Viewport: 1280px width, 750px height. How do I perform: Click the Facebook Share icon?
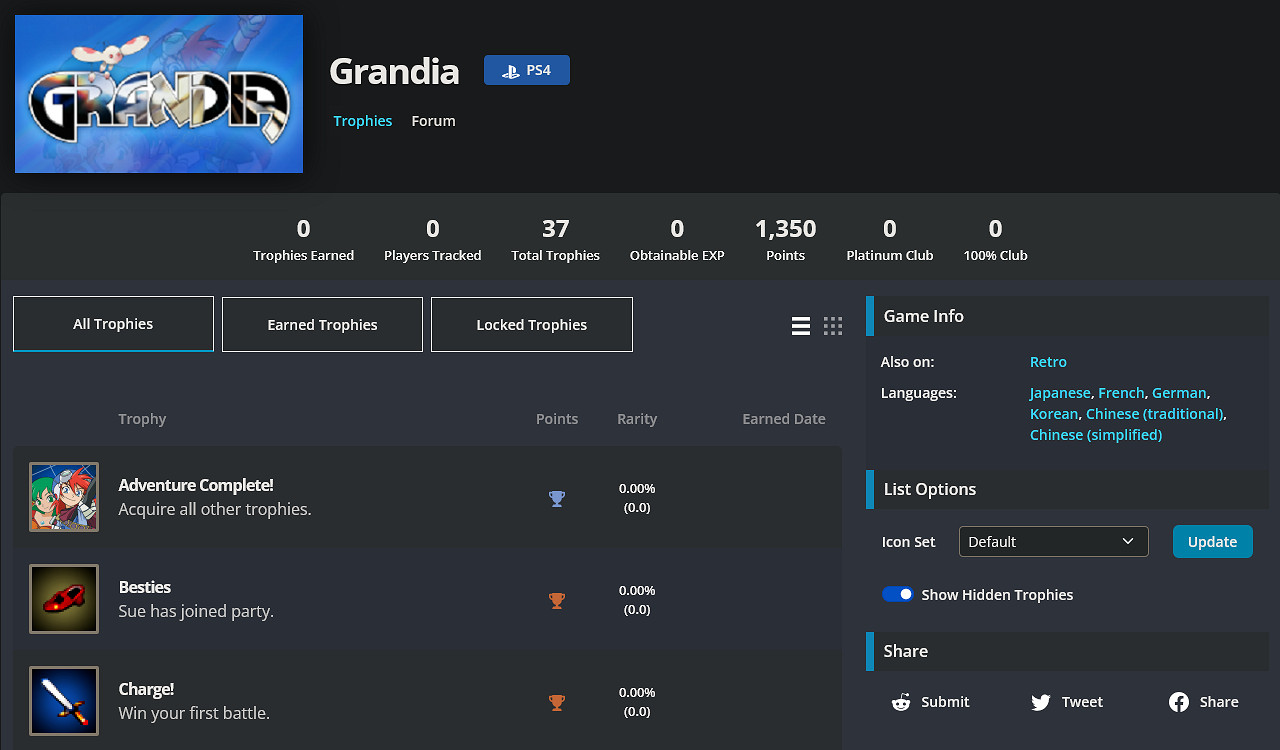(x=1178, y=702)
